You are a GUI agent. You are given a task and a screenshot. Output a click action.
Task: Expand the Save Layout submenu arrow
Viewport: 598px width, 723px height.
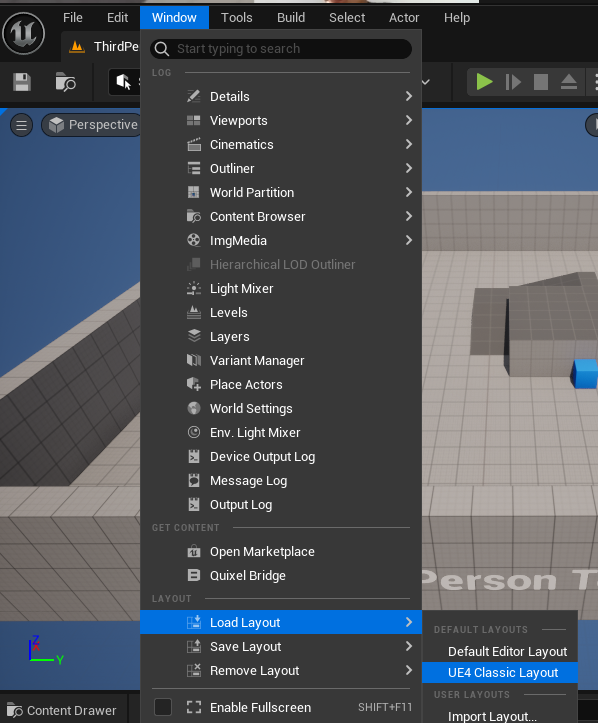(x=409, y=646)
